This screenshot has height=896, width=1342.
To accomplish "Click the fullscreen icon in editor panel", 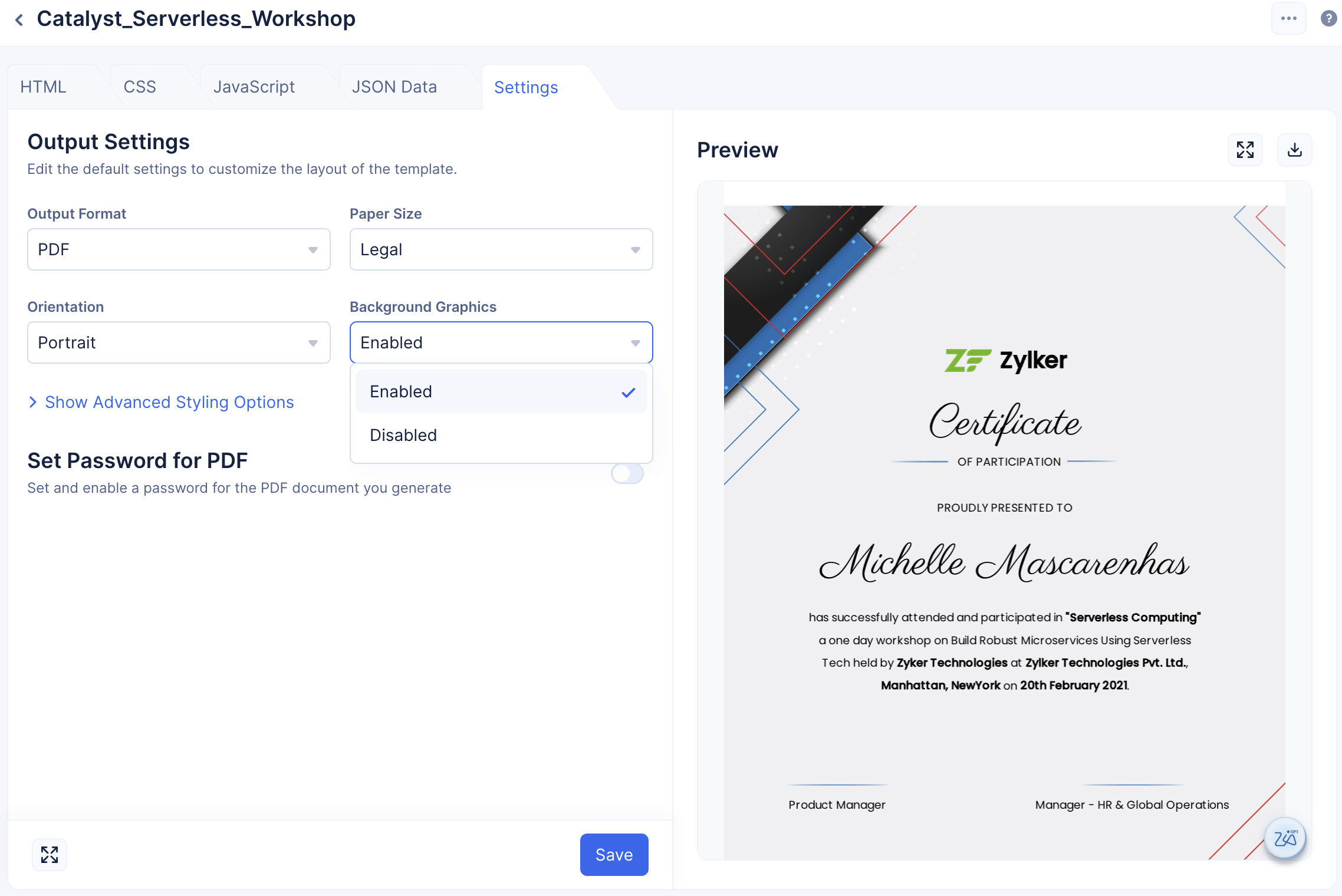I will tap(50, 855).
